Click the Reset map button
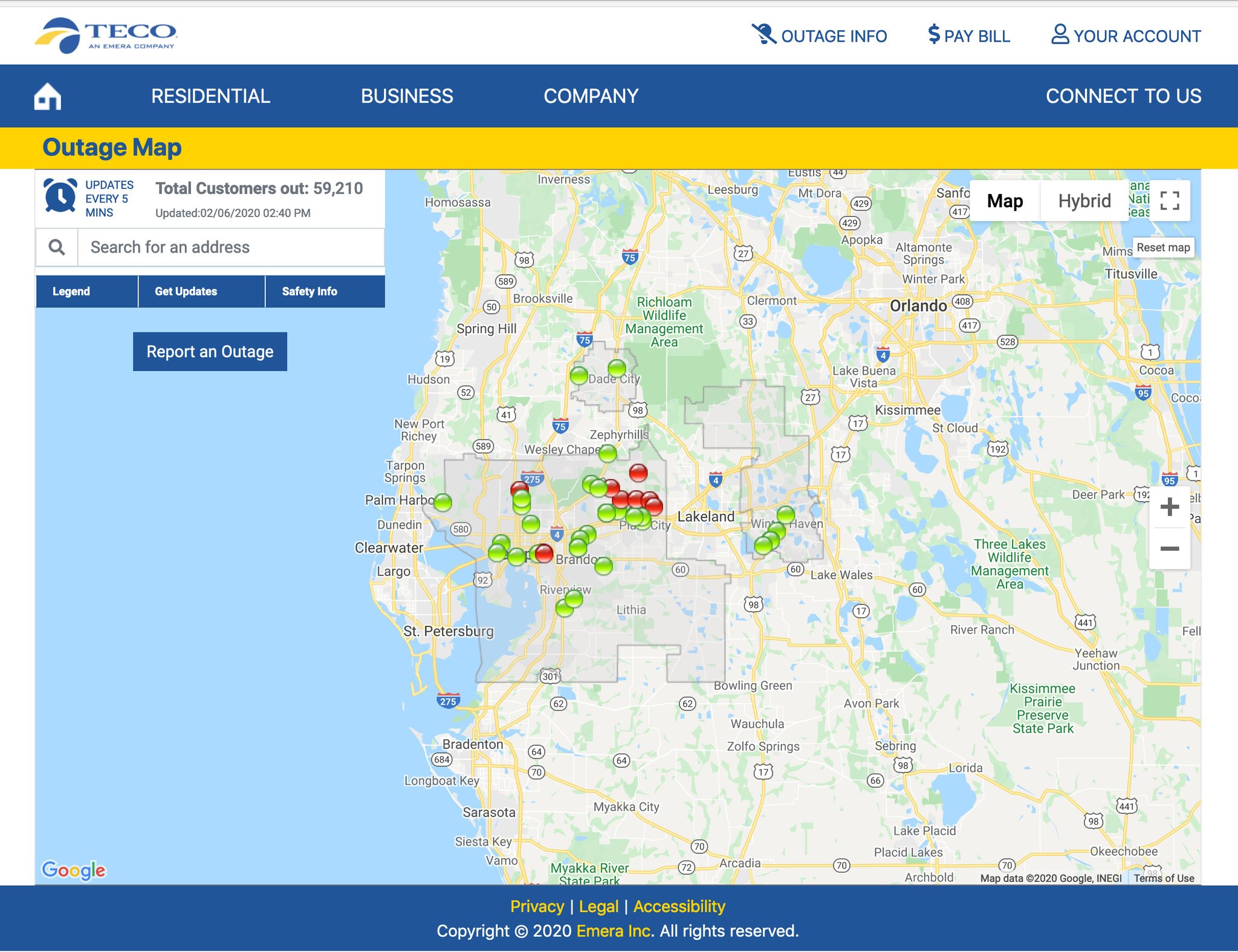This screenshot has height=952, width=1238. [x=1163, y=247]
